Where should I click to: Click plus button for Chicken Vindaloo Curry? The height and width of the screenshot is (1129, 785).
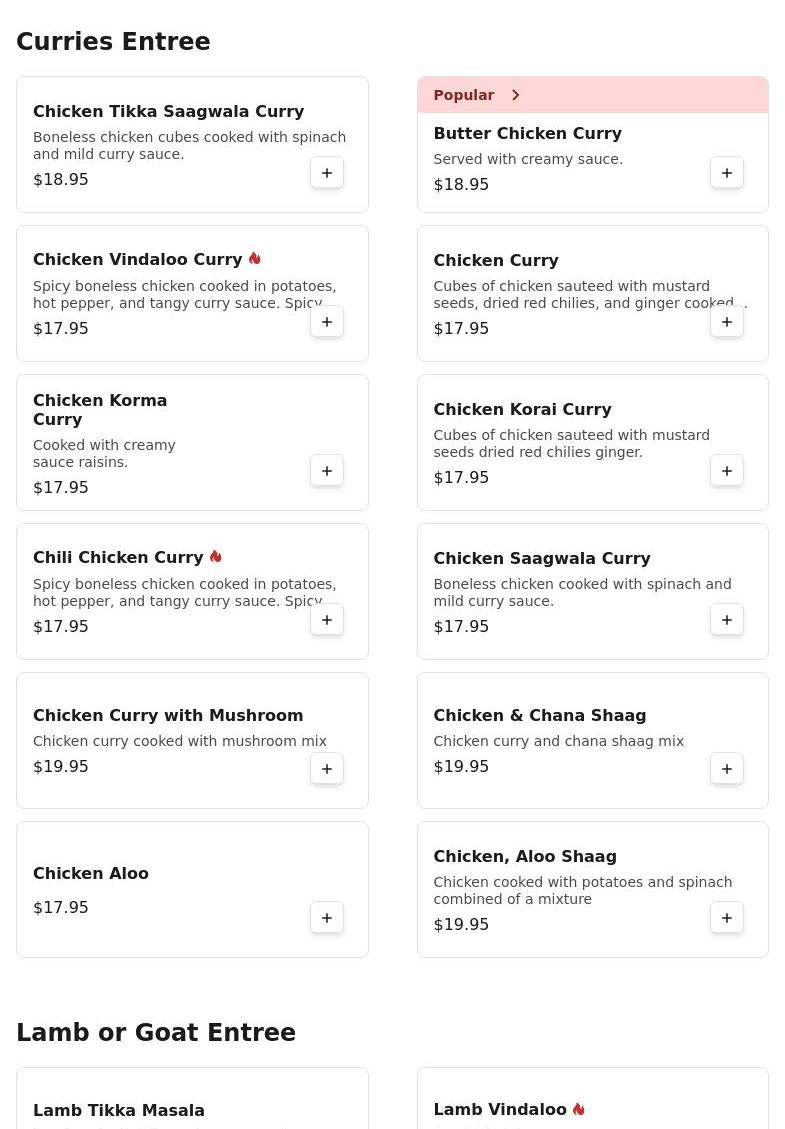327,322
